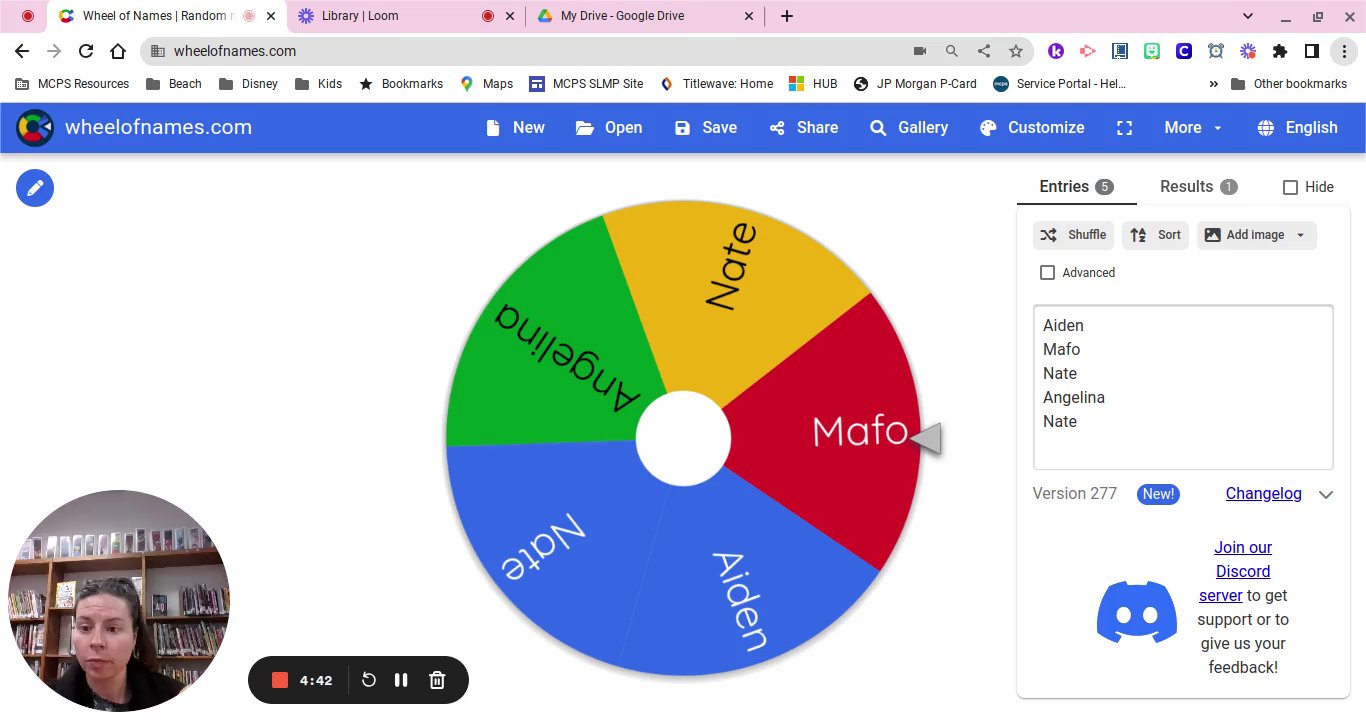Check the Hide checkbox
Viewport: 1366px width, 720px height.
tap(1290, 187)
